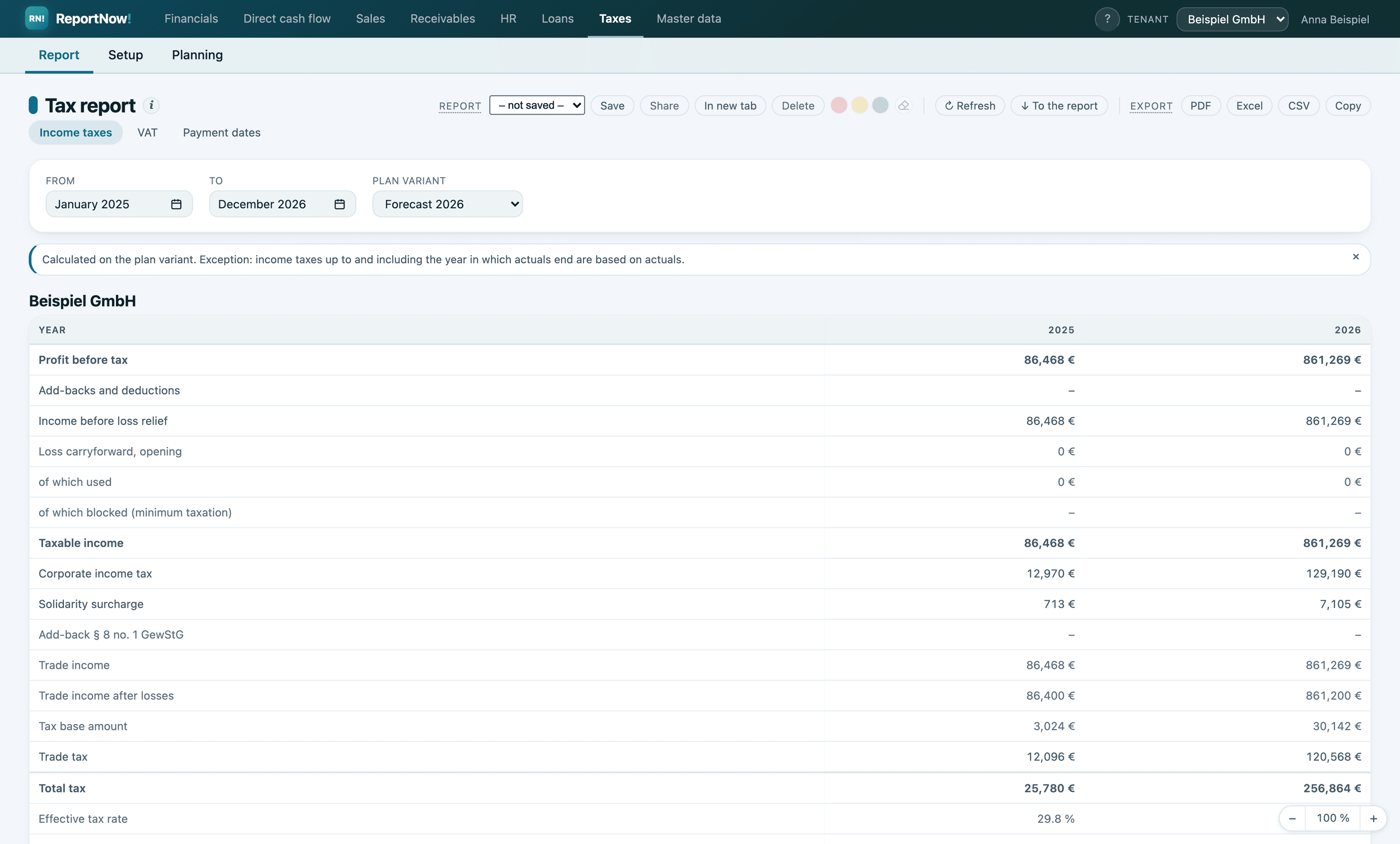The image size is (1400, 844).
Task: Open the Loans section
Action: [557, 19]
